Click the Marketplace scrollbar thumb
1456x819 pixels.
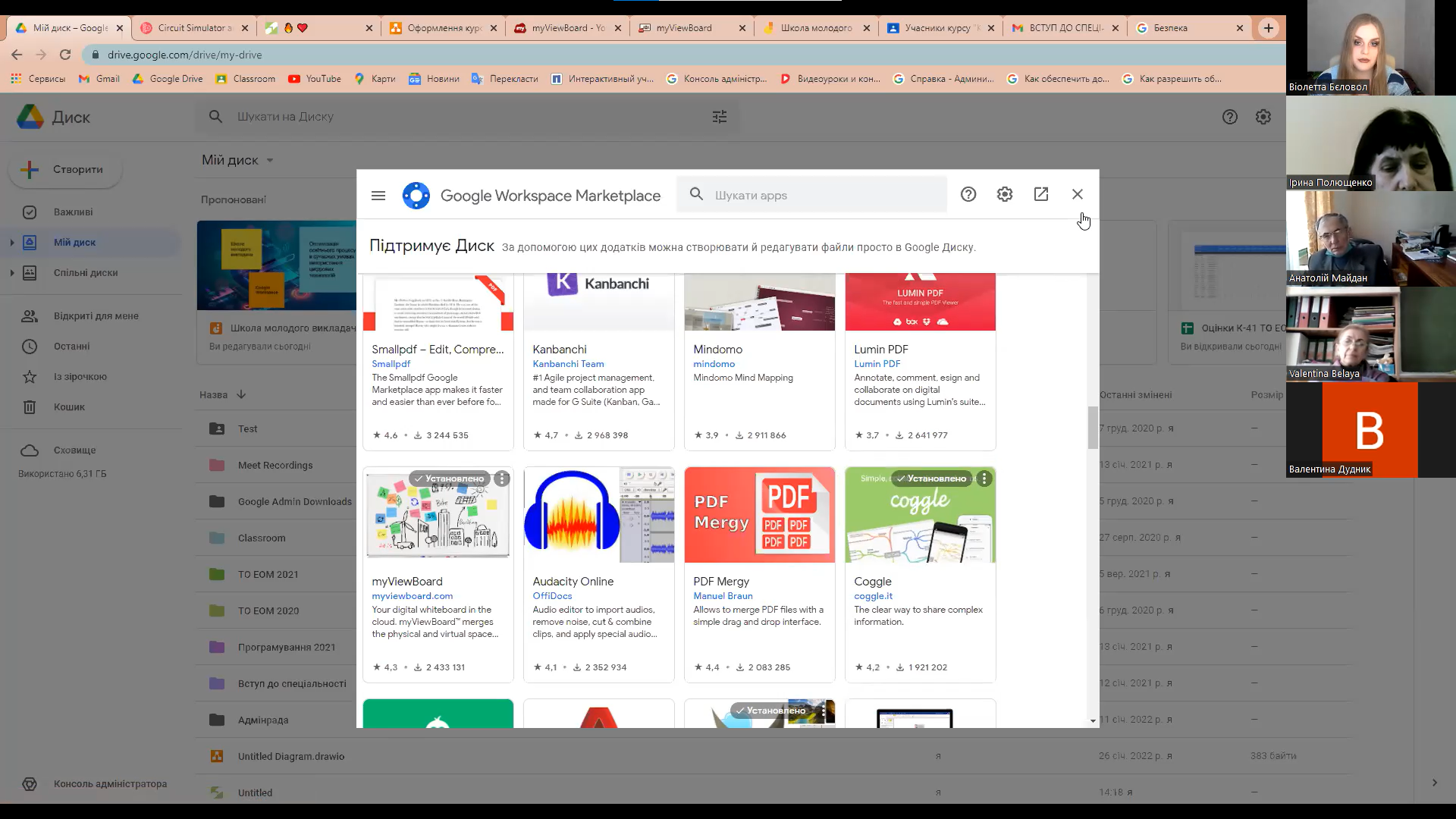[x=1093, y=427]
